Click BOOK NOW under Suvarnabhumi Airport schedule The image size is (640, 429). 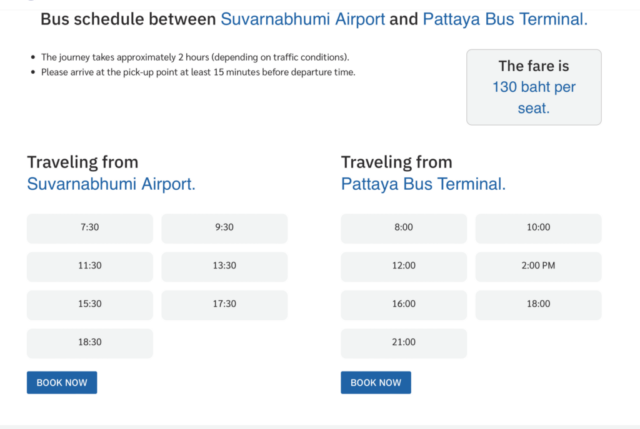pyautogui.click(x=62, y=382)
